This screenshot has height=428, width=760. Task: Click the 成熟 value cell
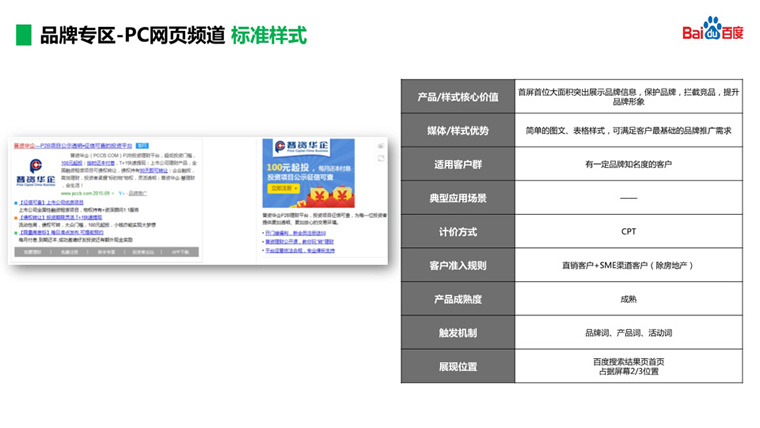point(629,299)
